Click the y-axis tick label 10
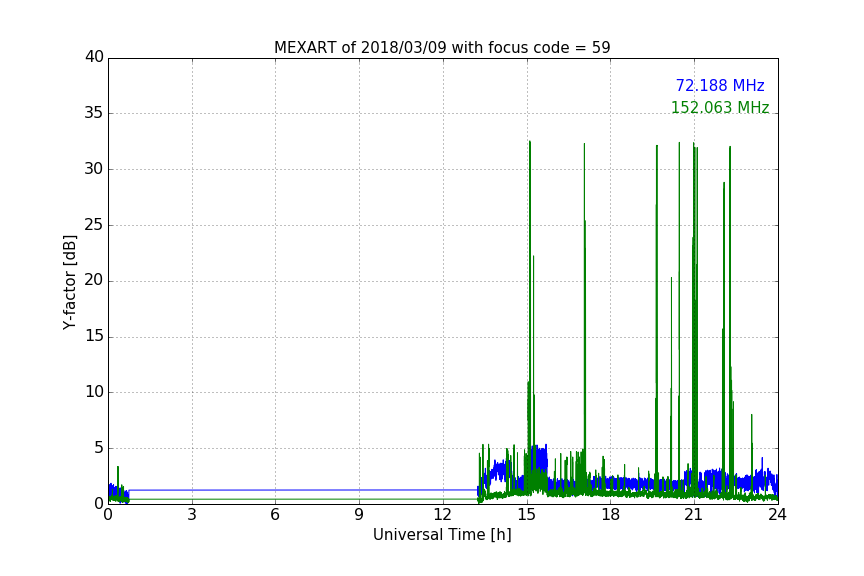The image size is (864, 576). (94, 392)
